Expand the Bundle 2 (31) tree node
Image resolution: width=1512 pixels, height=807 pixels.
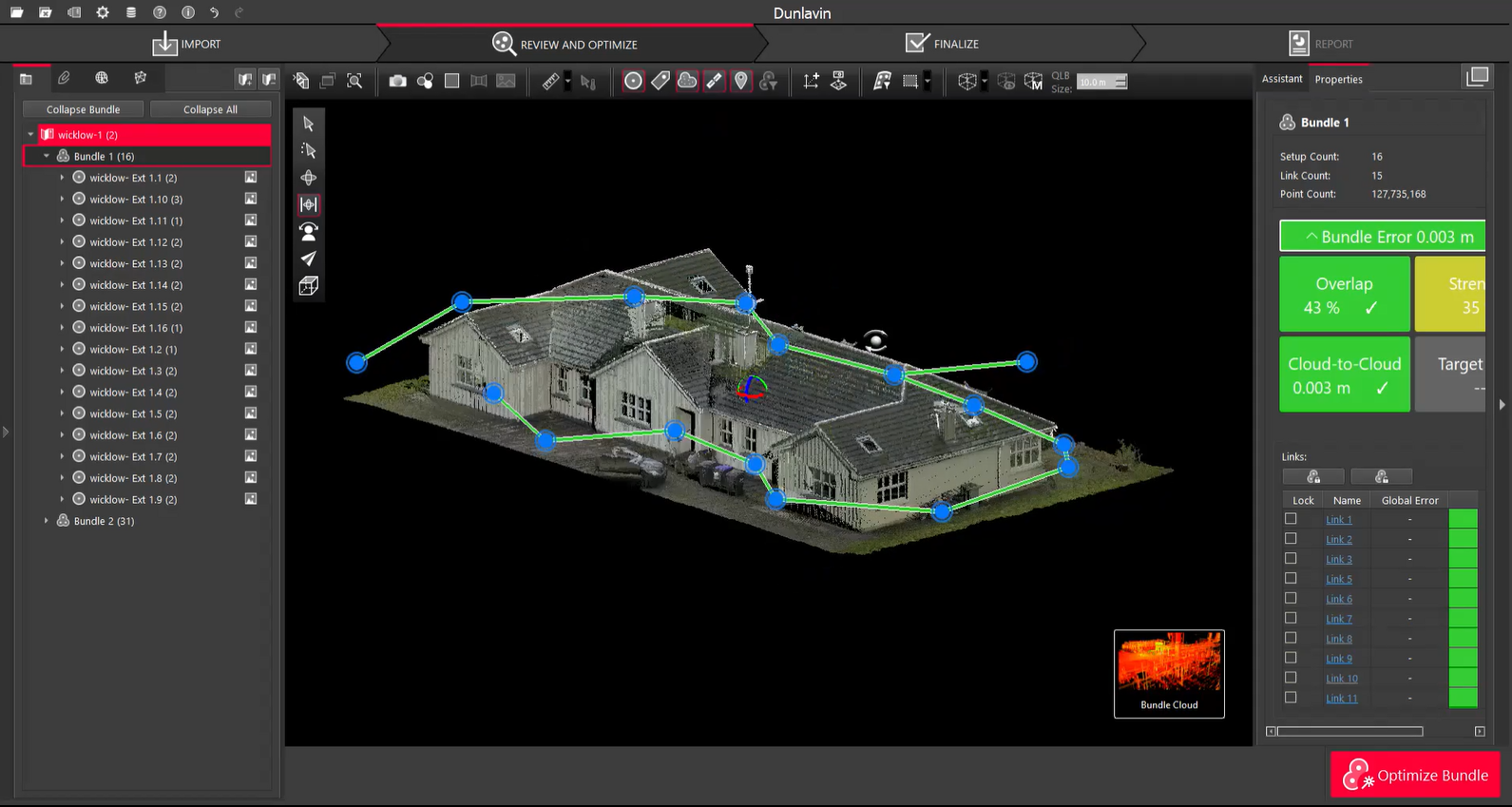(x=47, y=521)
